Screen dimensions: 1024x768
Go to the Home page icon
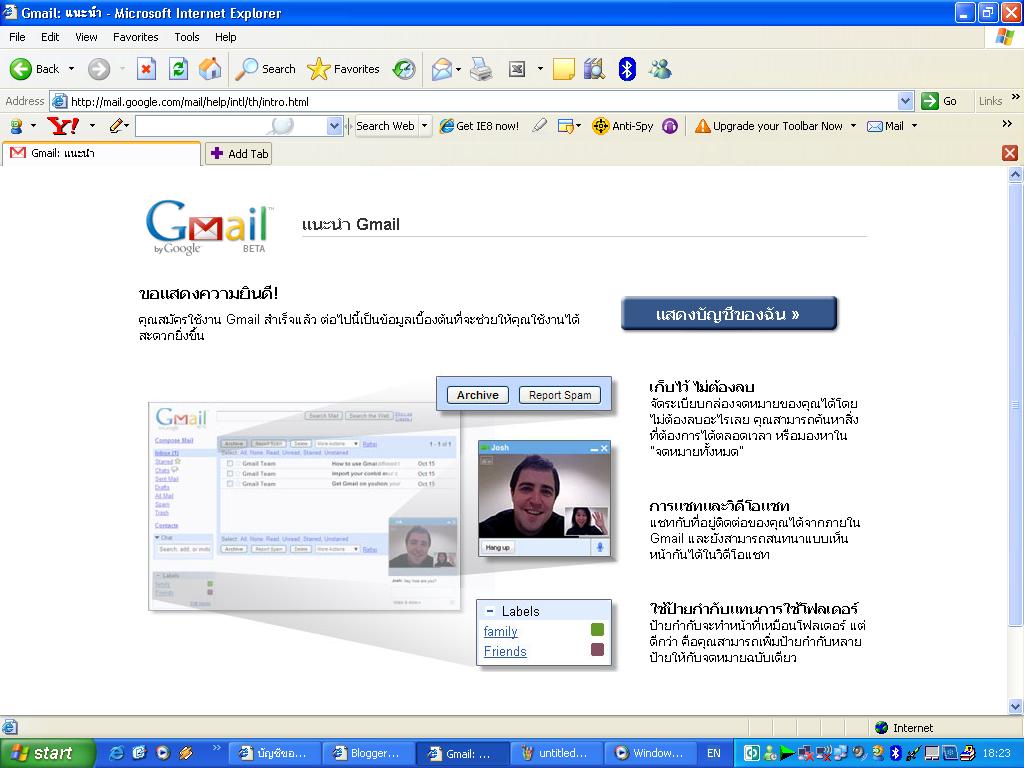pyautogui.click(x=210, y=69)
